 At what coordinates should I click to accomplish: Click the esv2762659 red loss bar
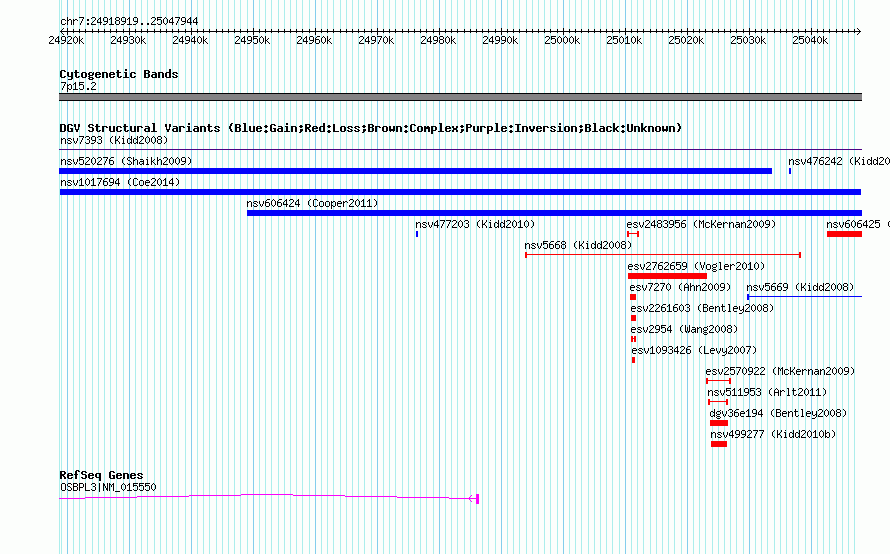coord(668,276)
